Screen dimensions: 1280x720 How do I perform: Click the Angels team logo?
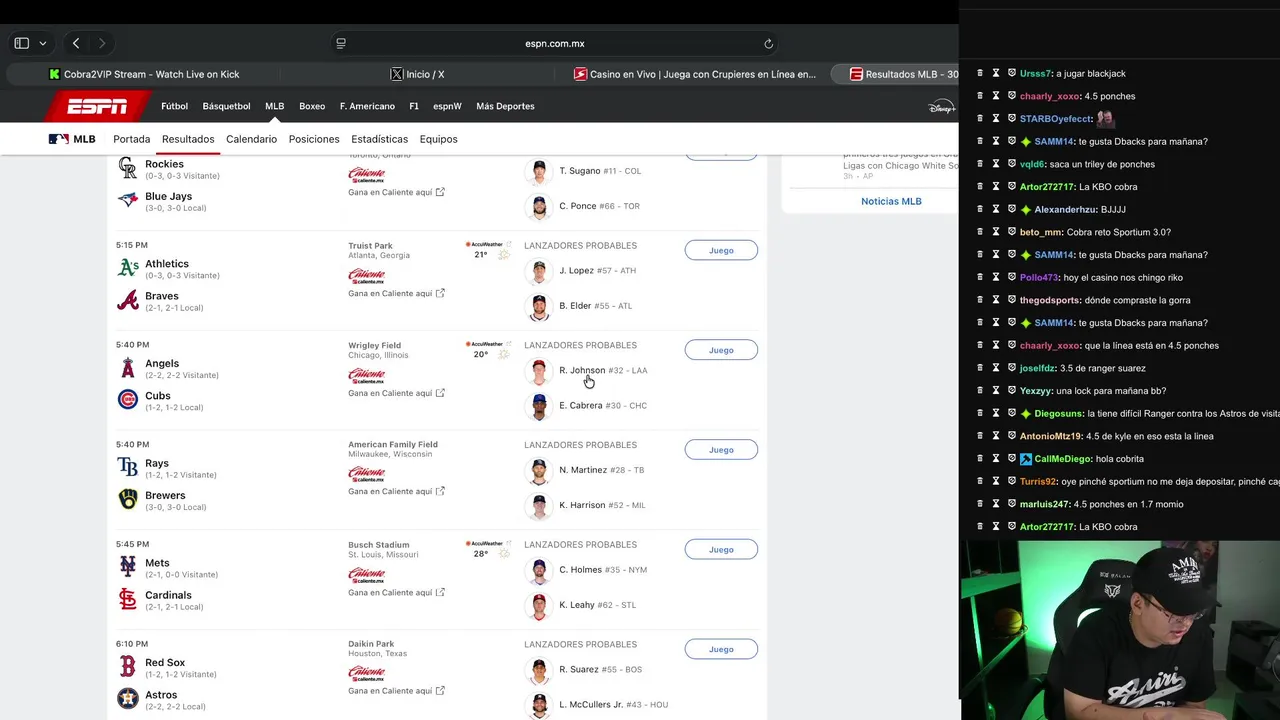(128, 368)
